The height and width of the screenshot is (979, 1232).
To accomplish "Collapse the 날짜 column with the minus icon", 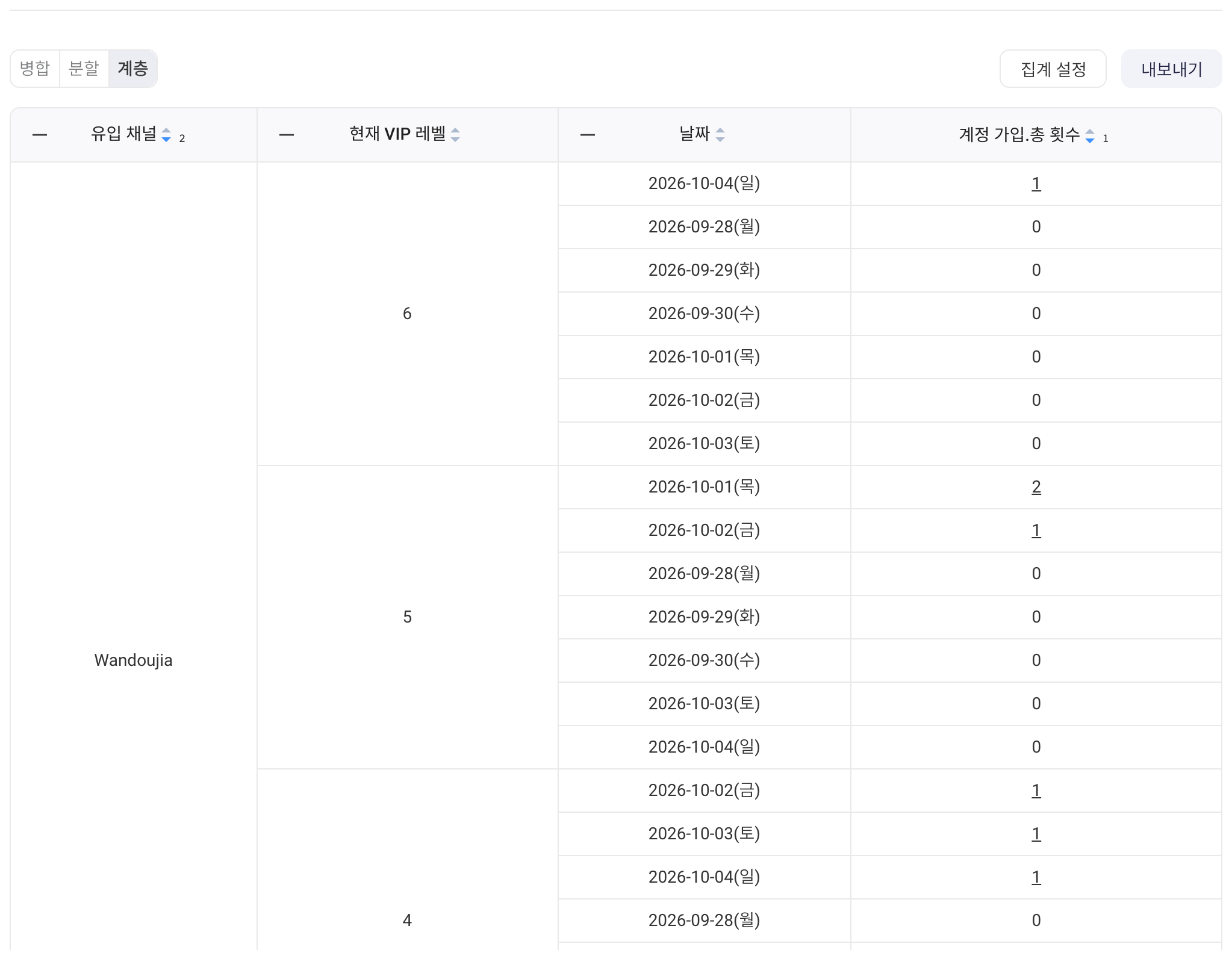I will pos(588,135).
